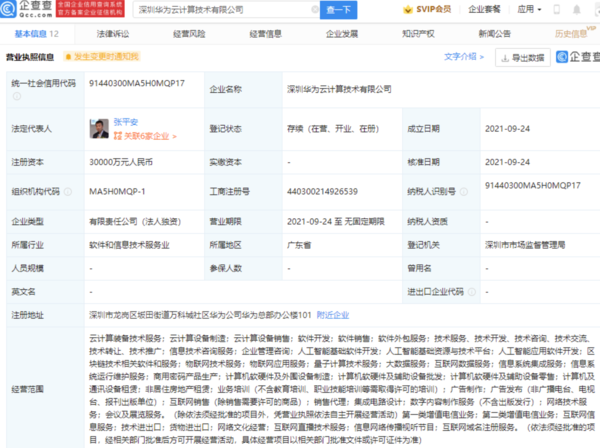Select 所属地区 value 广东省
This screenshot has width=600, height=448.
(x=299, y=245)
